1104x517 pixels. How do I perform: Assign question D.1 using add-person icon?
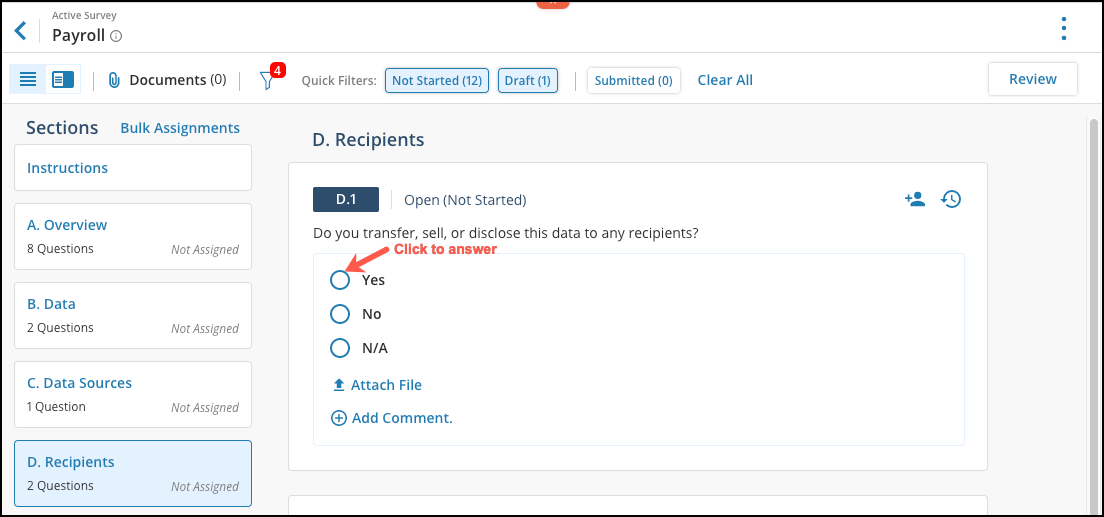914,199
